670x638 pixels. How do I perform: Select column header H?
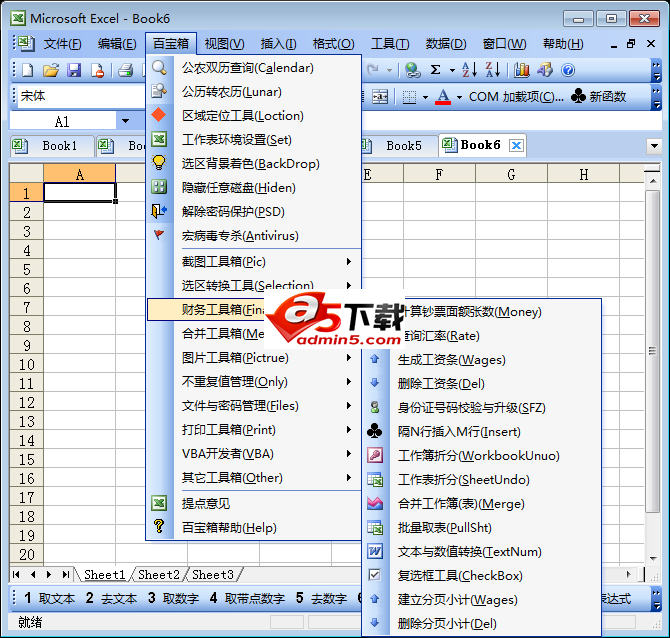(x=583, y=174)
